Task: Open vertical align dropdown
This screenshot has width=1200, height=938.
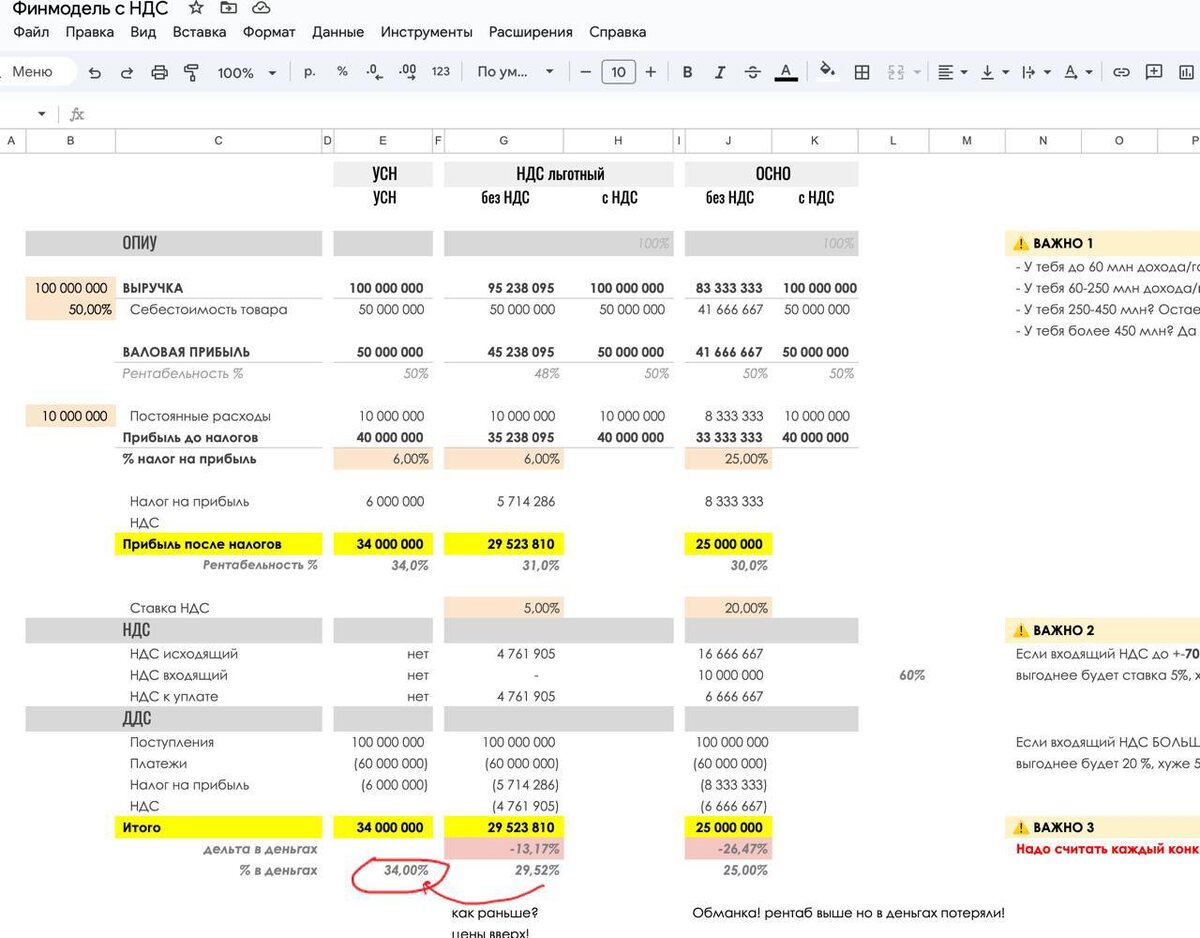Action: point(994,72)
